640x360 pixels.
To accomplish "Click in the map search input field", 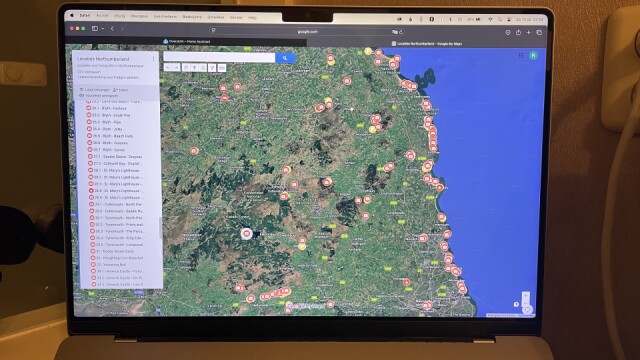I will coord(219,58).
